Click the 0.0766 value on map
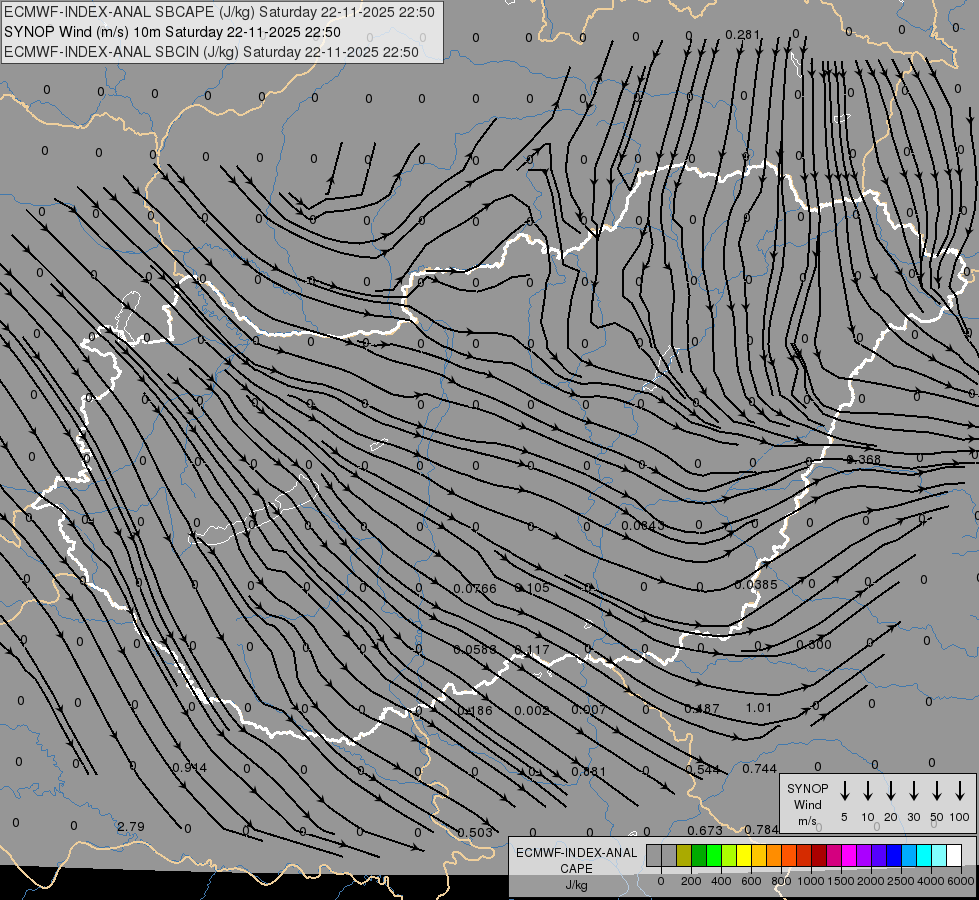 pos(475,588)
